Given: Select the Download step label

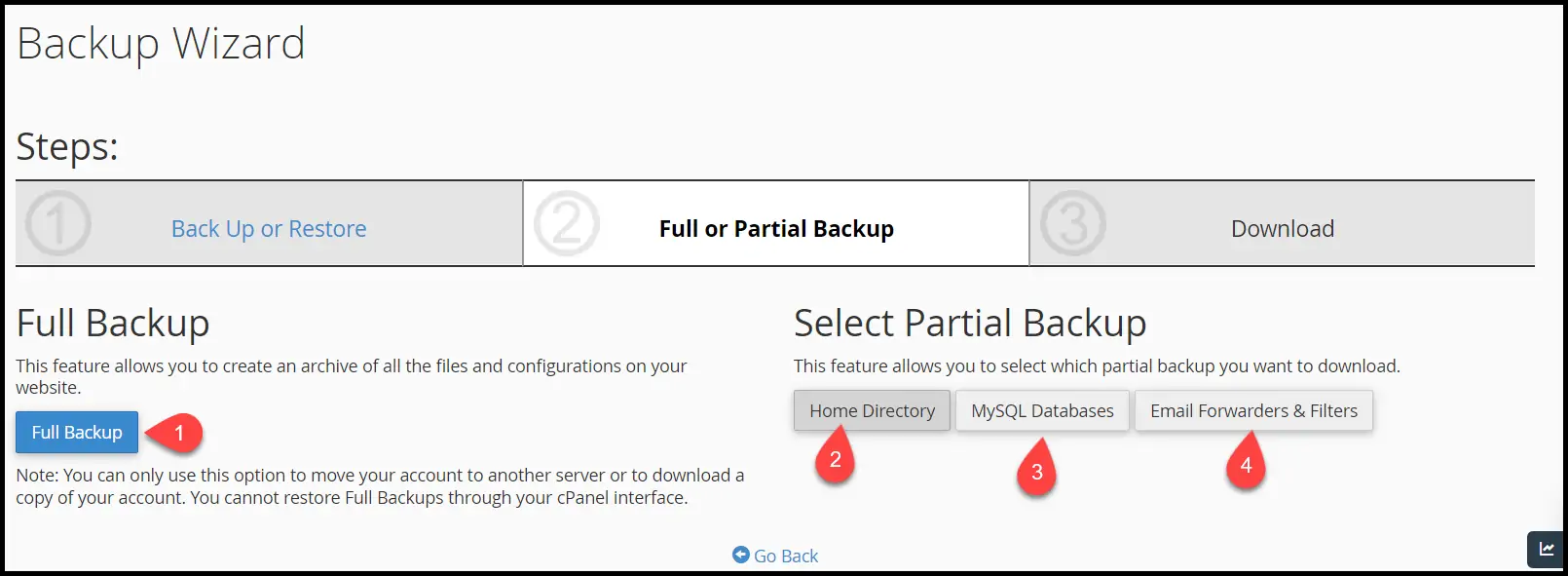Looking at the screenshot, I should point(1283,229).
